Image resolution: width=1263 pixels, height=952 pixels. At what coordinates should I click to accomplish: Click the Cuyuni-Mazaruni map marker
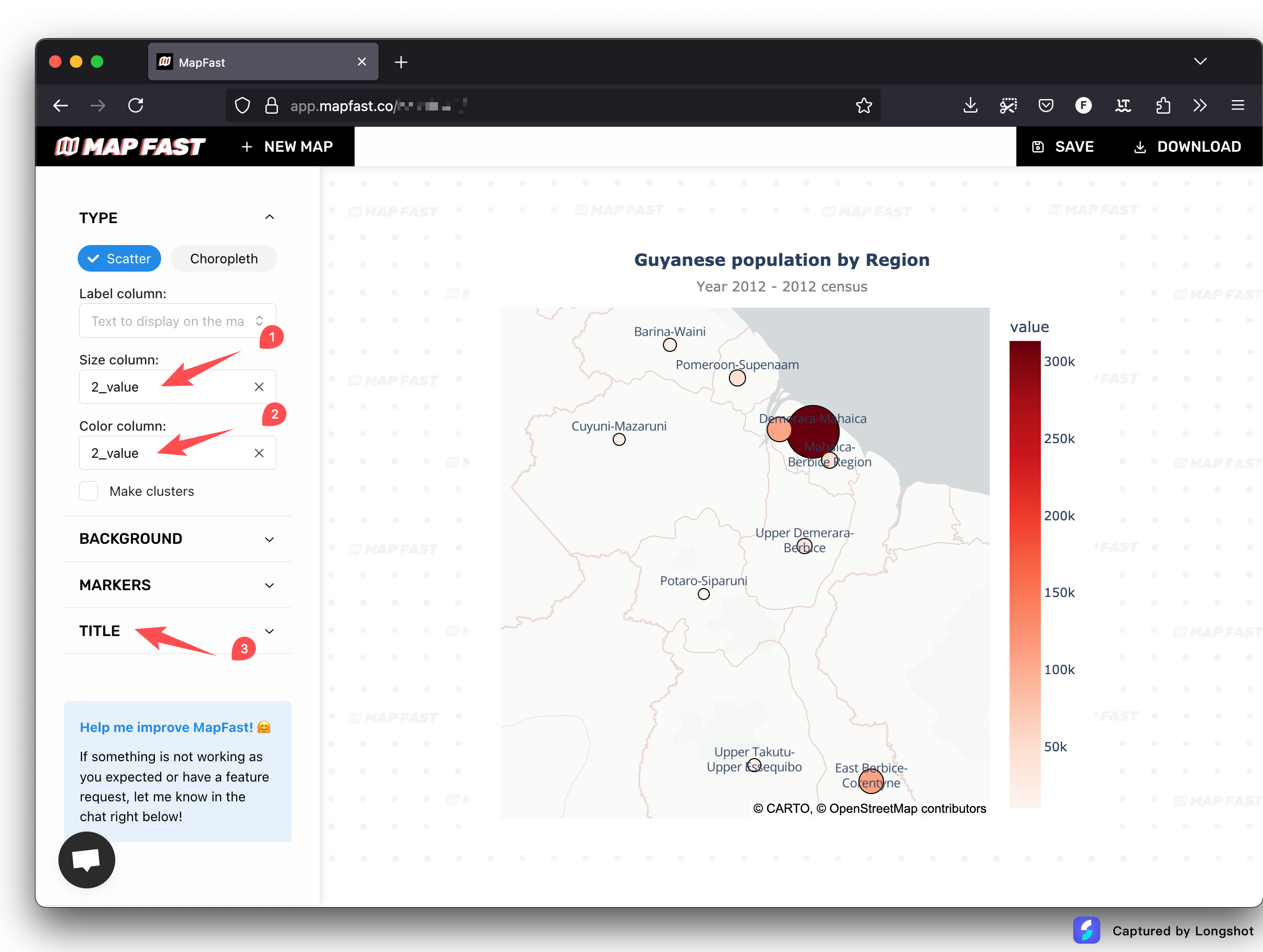pos(619,440)
